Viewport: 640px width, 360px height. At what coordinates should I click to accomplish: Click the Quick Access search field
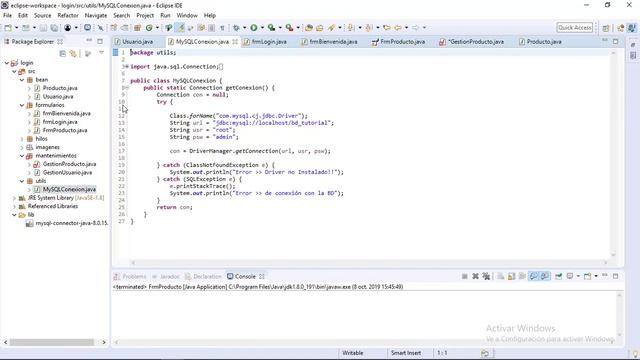pyautogui.click(x=574, y=28)
